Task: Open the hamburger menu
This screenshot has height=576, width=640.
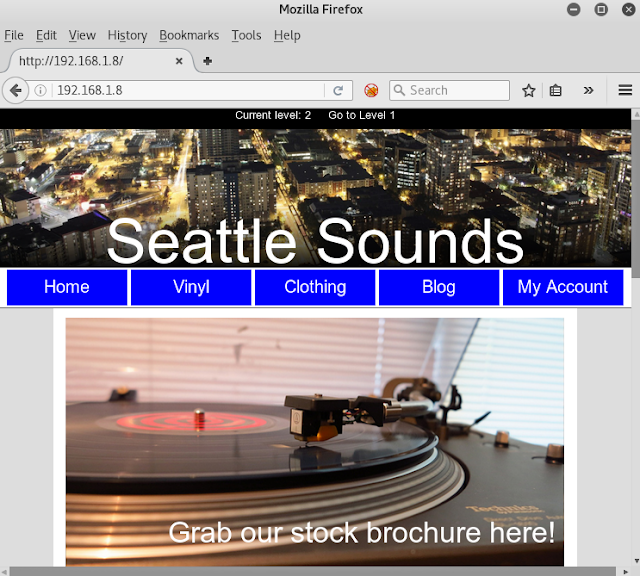Action: pyautogui.click(x=625, y=90)
